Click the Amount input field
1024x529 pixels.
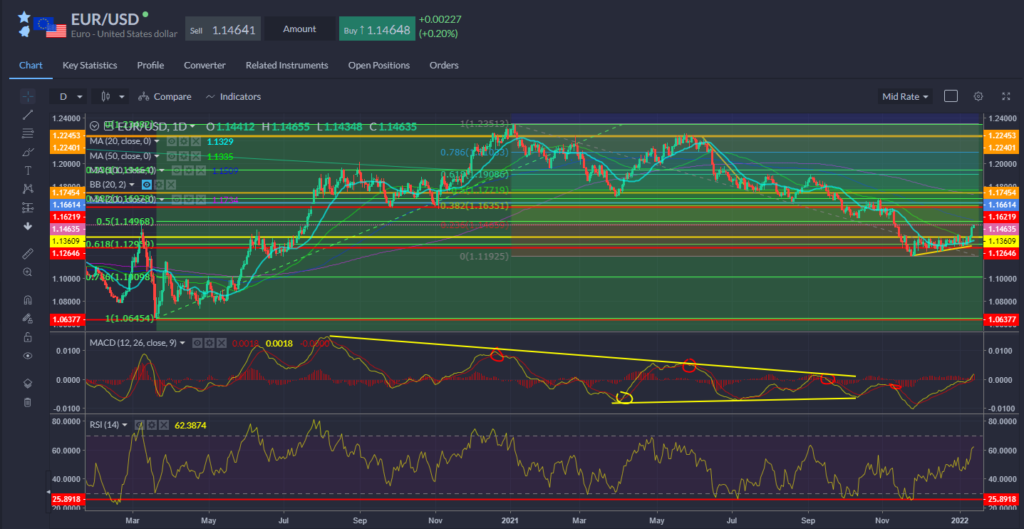(x=299, y=30)
